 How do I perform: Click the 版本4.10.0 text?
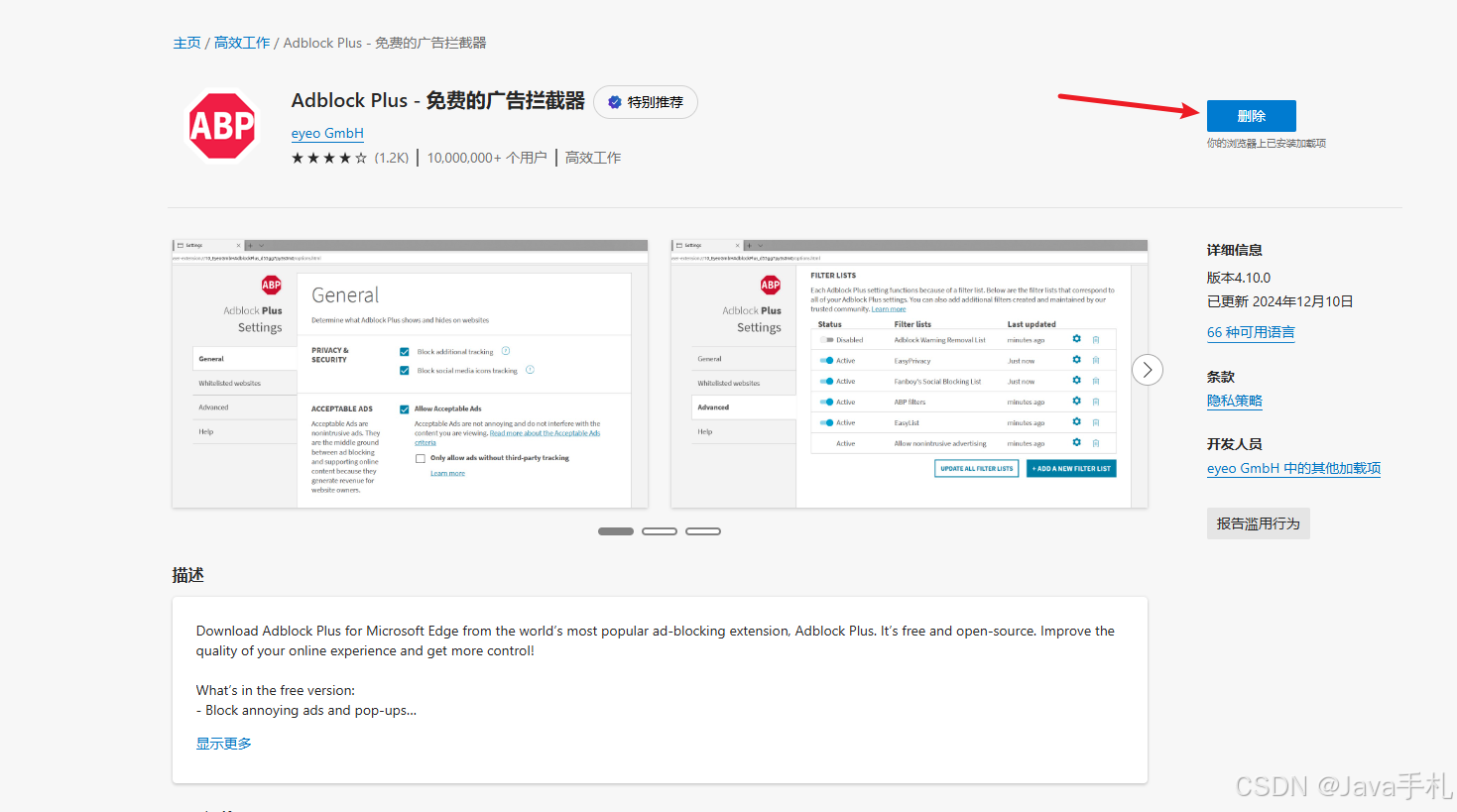[x=1239, y=278]
